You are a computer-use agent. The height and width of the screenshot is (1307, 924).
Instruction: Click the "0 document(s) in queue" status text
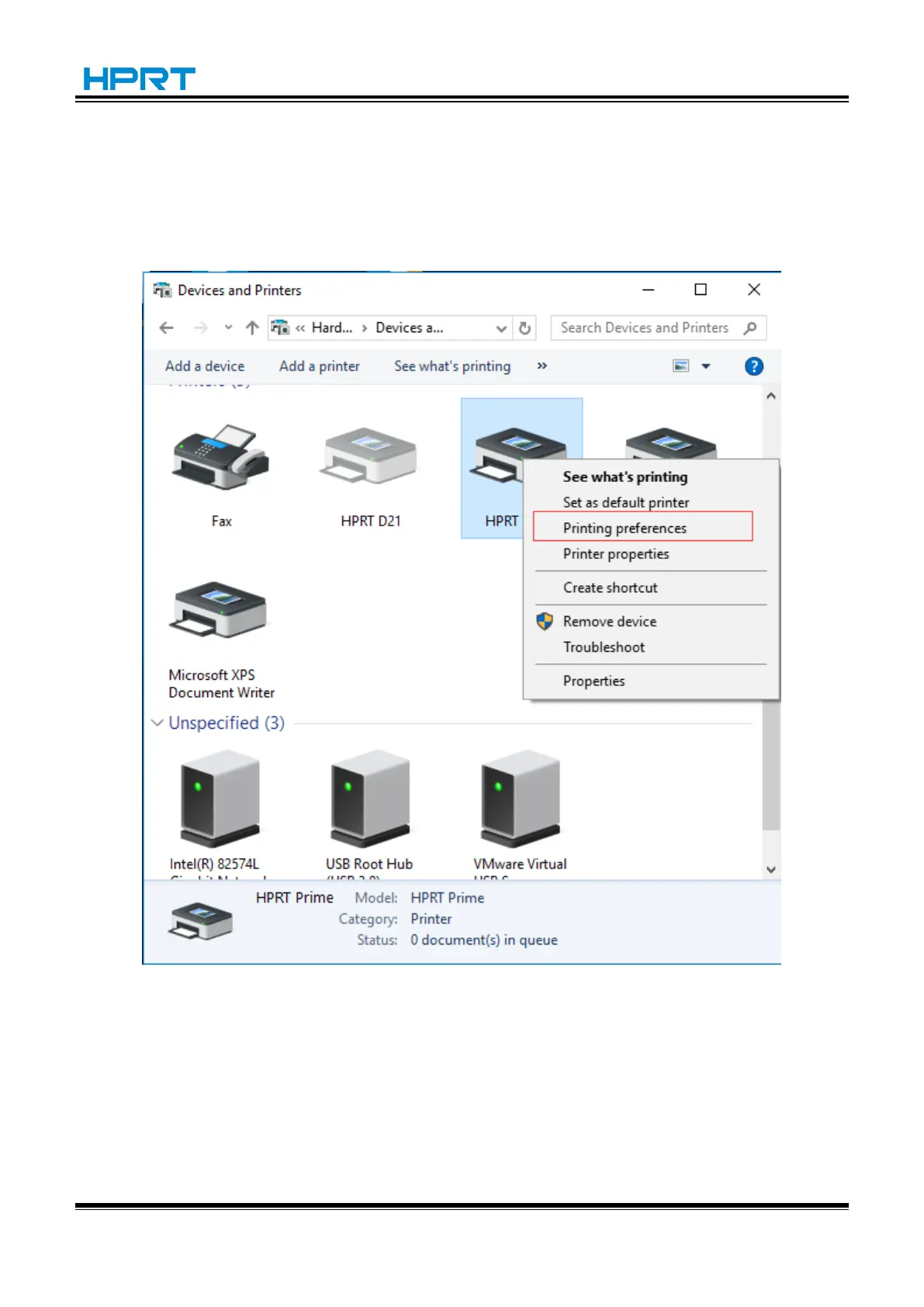coord(484,940)
